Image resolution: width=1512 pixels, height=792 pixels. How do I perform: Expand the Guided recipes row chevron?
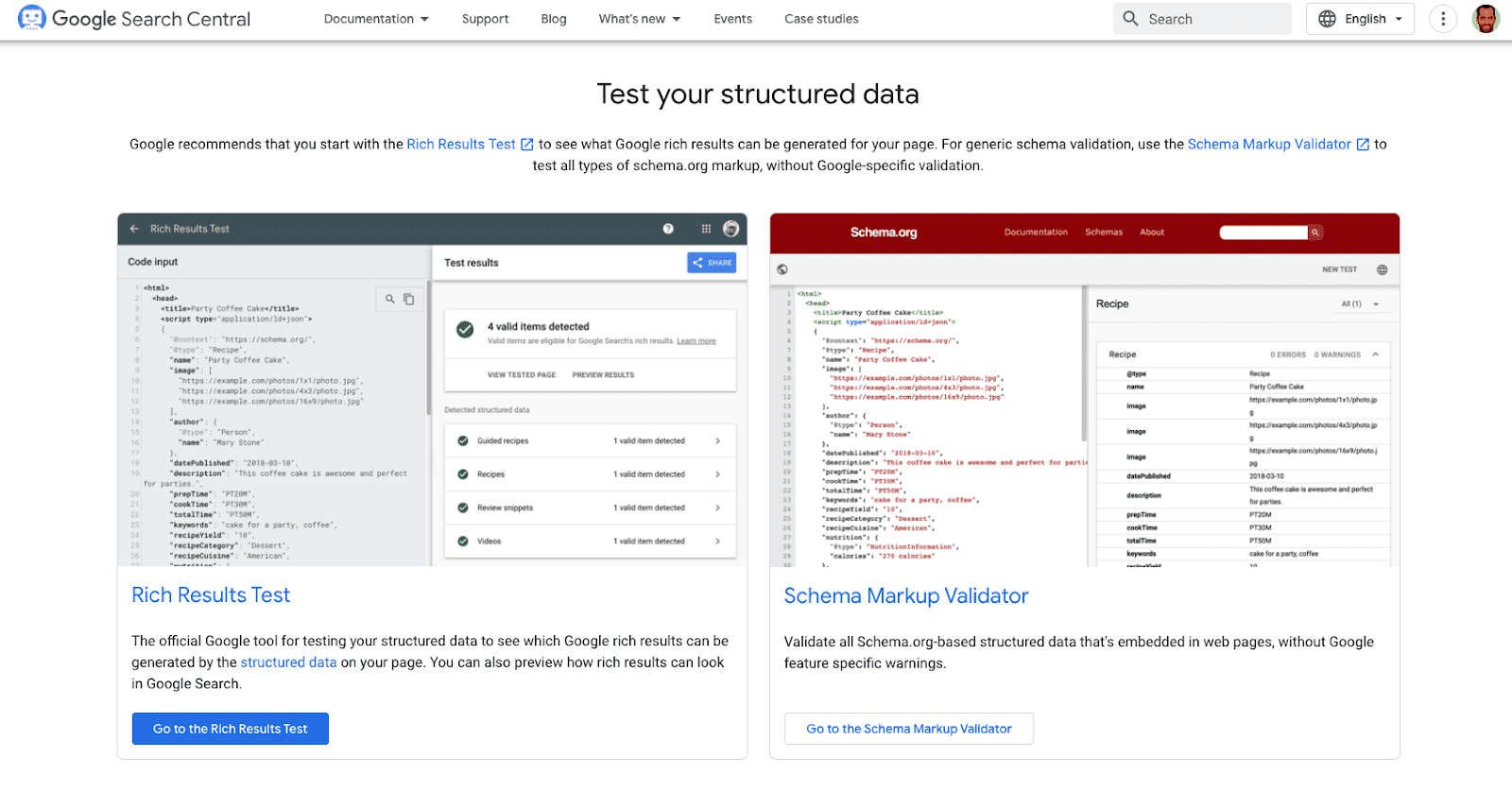(x=717, y=441)
